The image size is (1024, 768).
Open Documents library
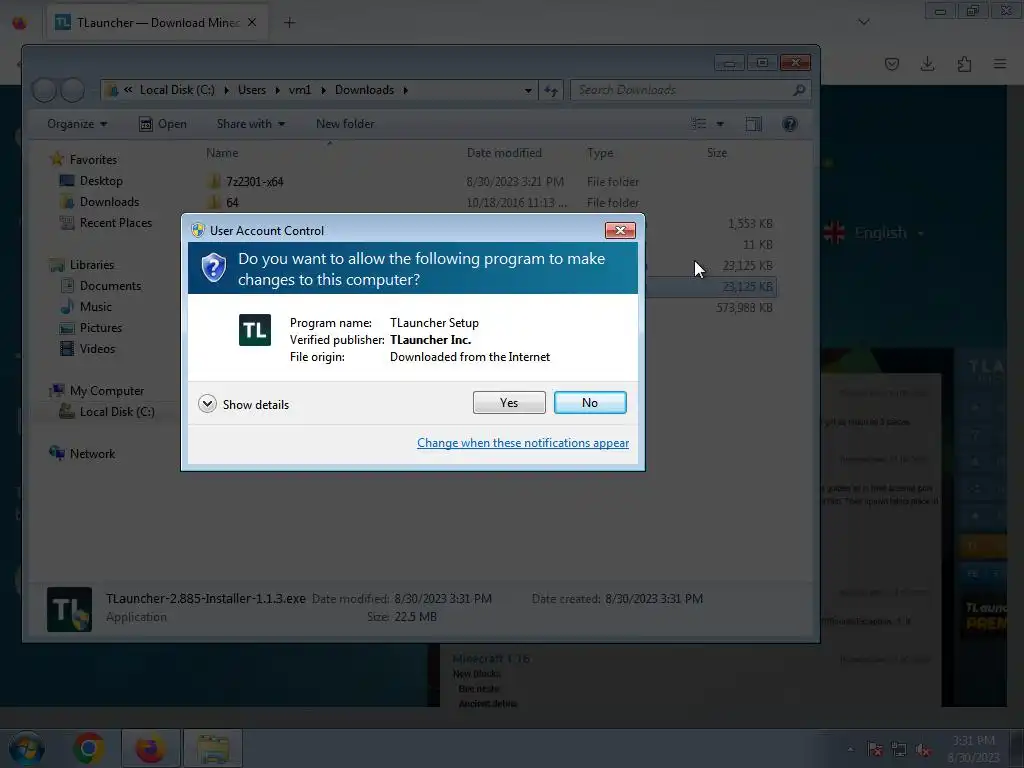pyautogui.click(x=110, y=285)
